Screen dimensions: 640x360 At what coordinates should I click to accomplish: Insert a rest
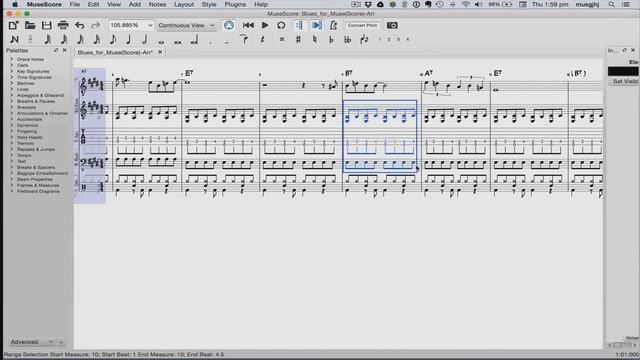tap(262, 40)
